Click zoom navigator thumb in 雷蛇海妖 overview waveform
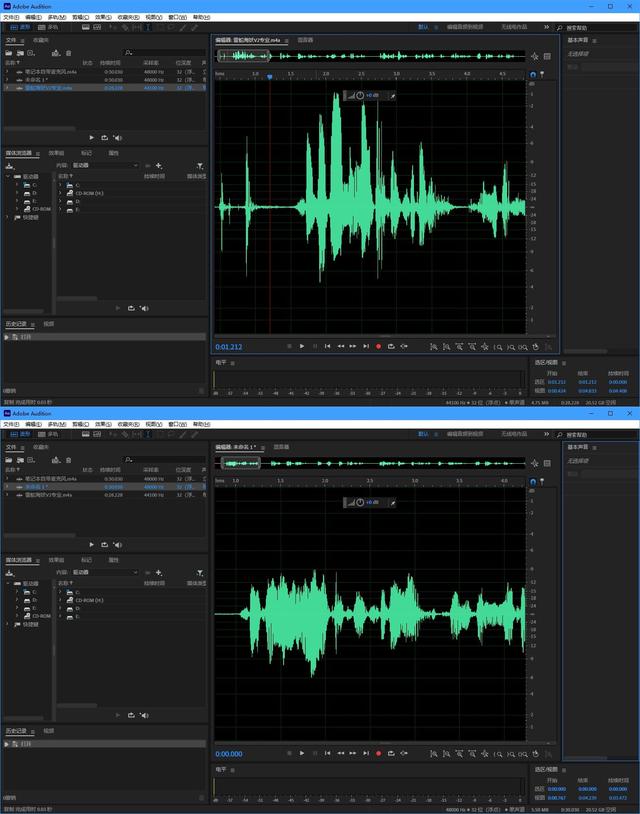 (x=244, y=56)
